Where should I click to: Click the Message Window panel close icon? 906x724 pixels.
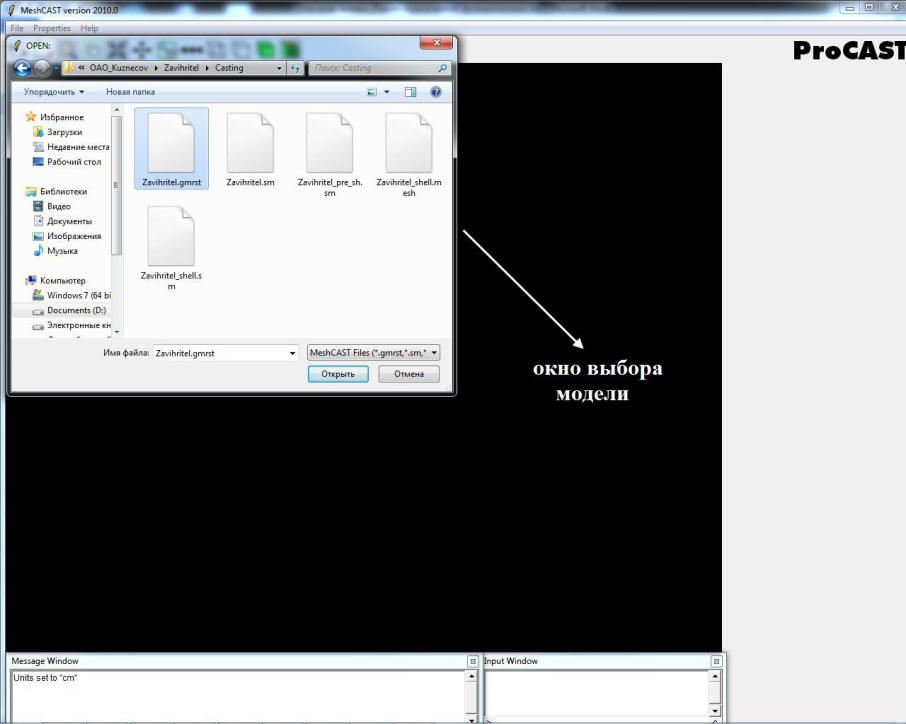[x=473, y=661]
